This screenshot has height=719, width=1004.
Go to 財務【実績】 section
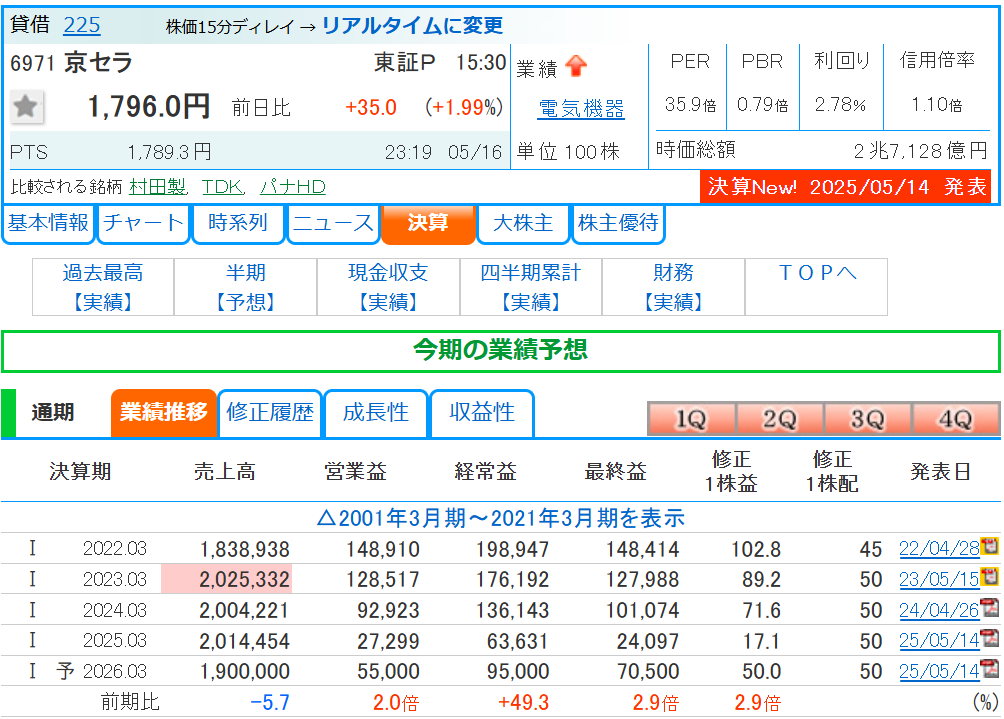coord(674,287)
